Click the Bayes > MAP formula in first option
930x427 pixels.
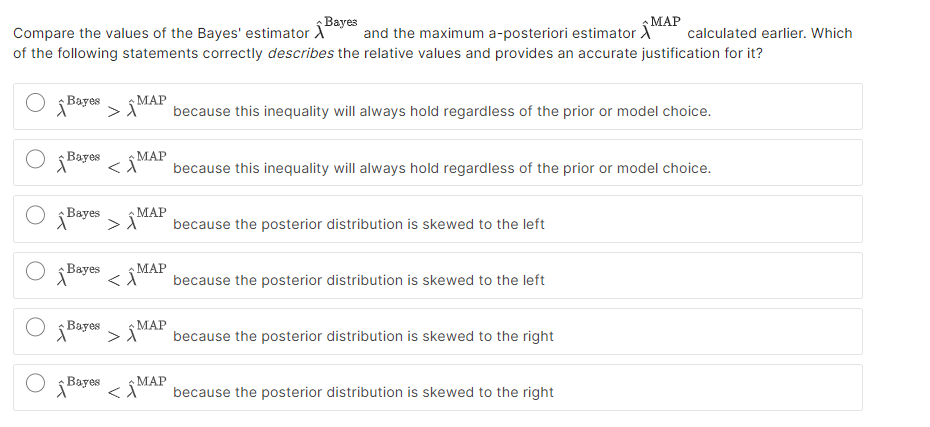[x=112, y=107]
